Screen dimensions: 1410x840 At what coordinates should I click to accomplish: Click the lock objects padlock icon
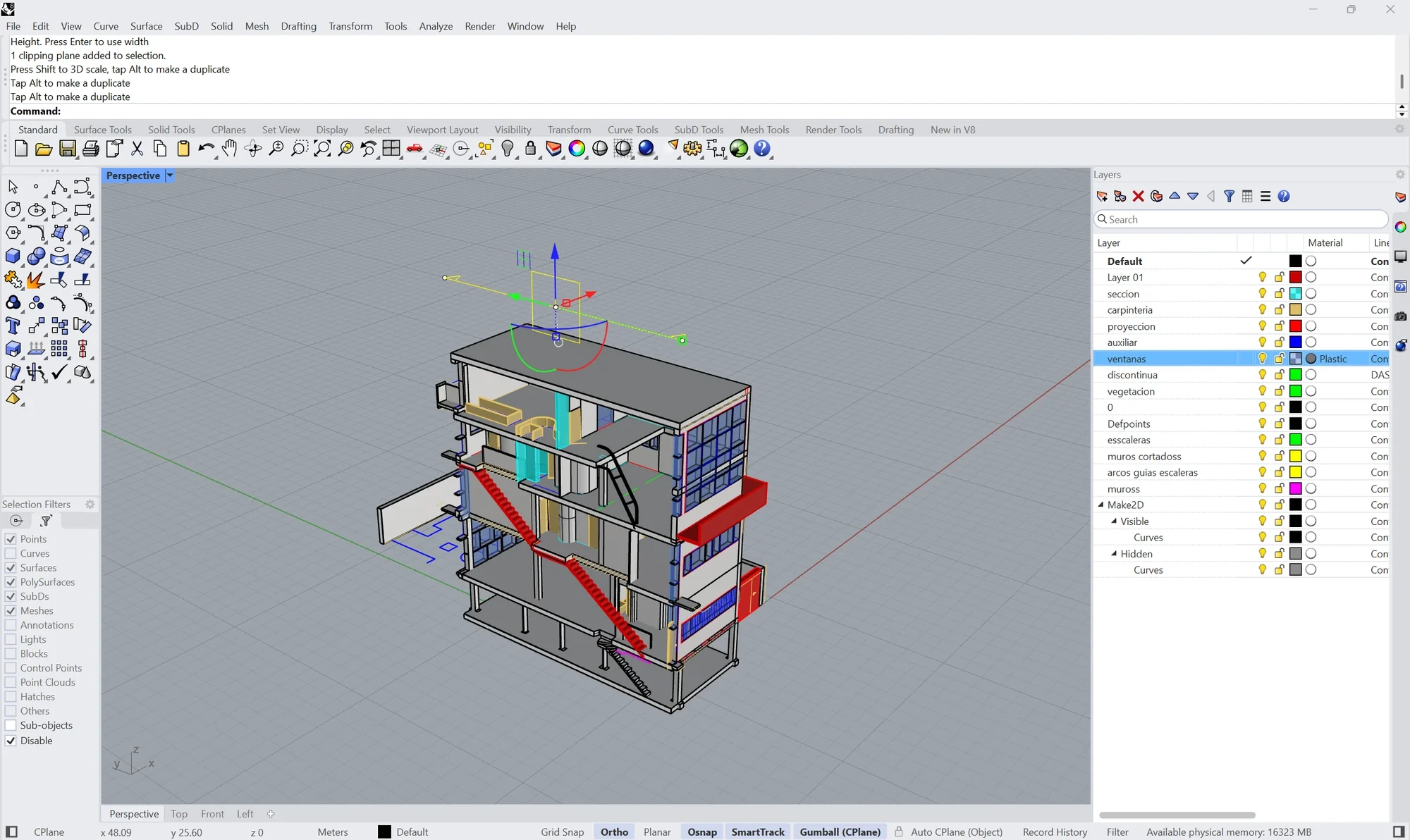coord(530,149)
